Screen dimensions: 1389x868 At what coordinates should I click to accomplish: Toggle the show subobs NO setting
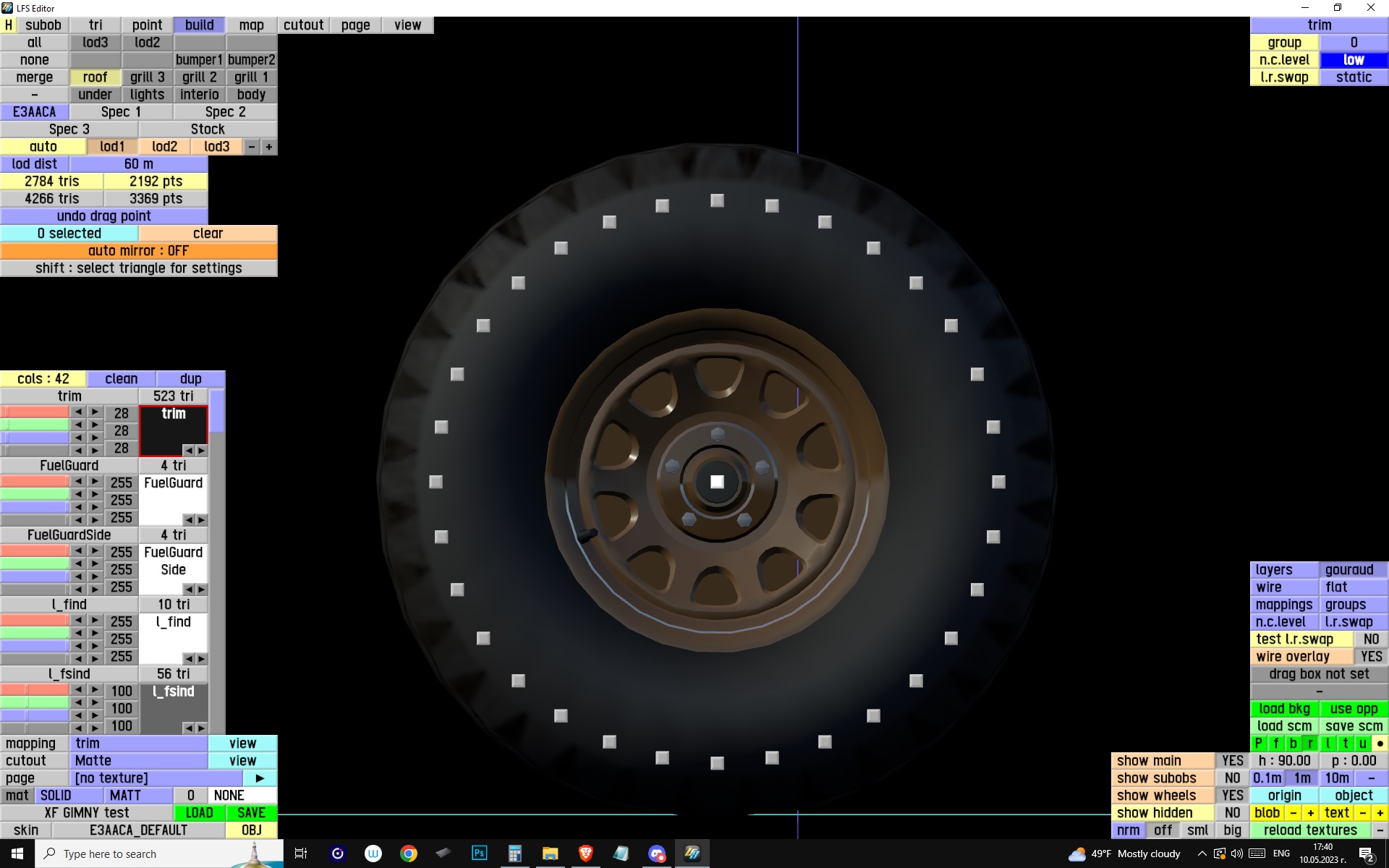coord(1232,778)
